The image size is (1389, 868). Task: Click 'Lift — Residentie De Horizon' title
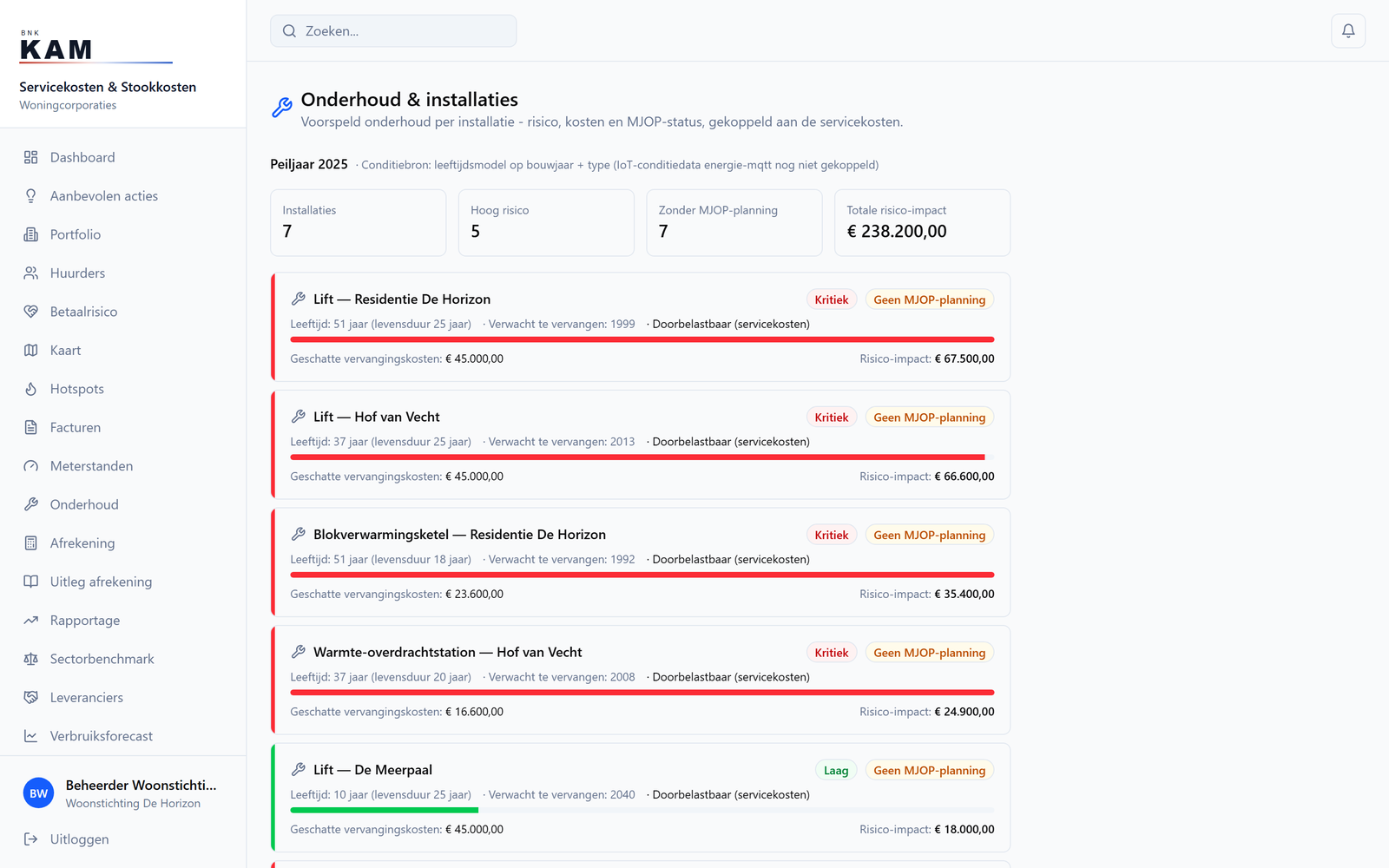tap(402, 299)
